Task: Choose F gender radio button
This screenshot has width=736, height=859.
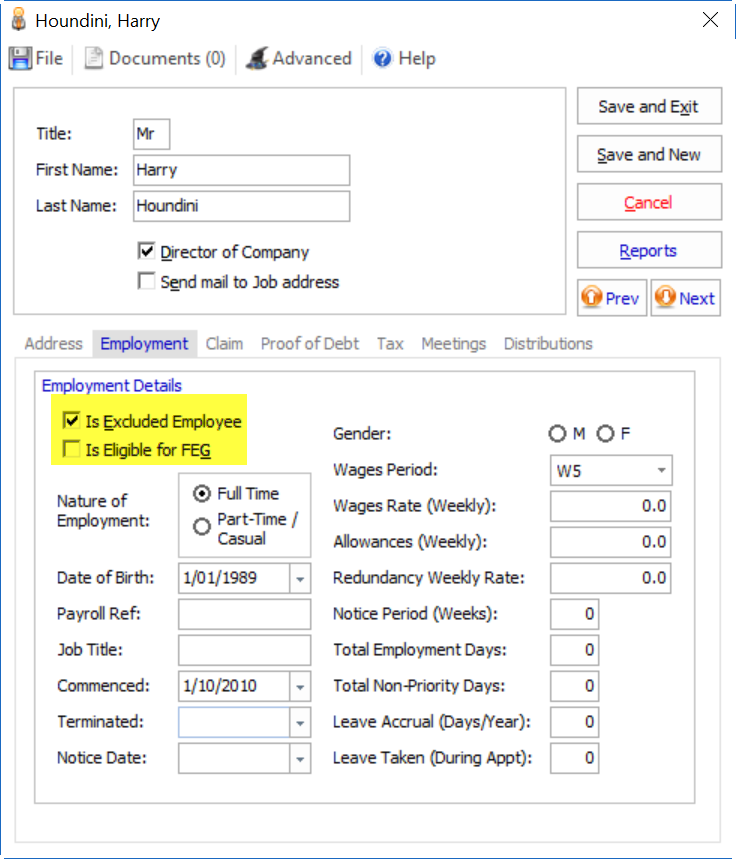Action: pos(605,433)
